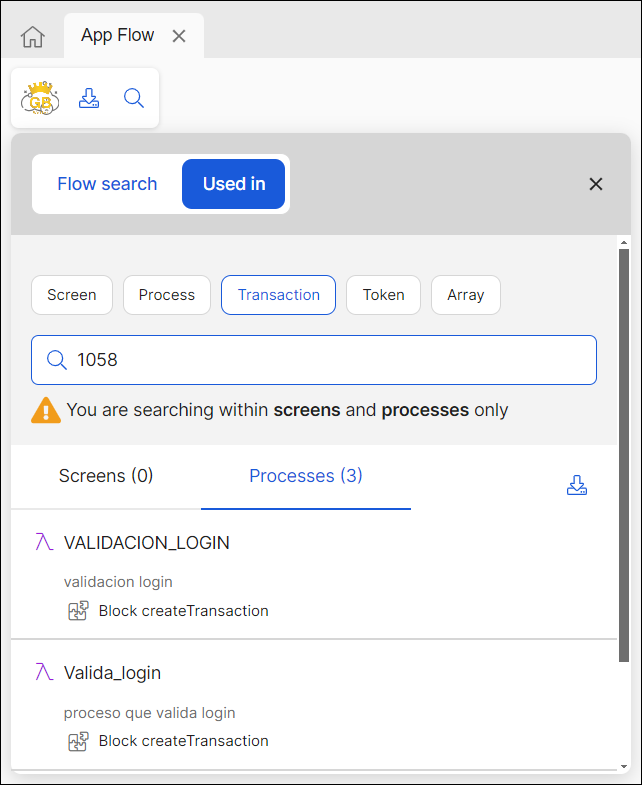Select the Used in toggle
The width and height of the screenshot is (642, 785).
point(234,184)
